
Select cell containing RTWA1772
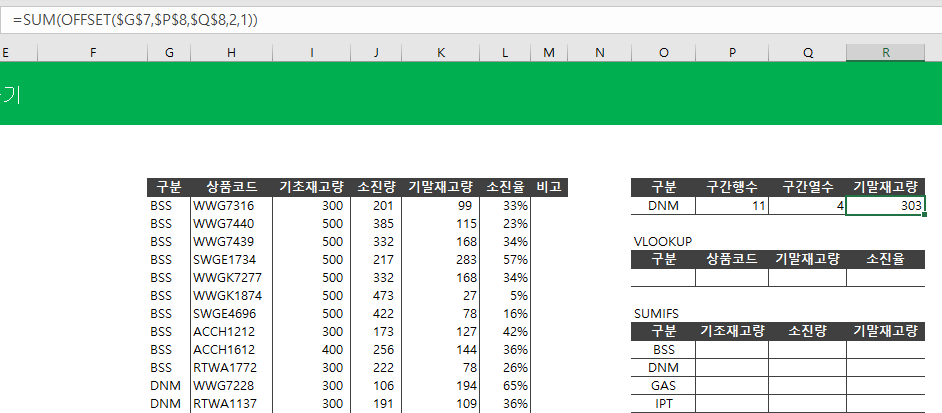click(232, 367)
